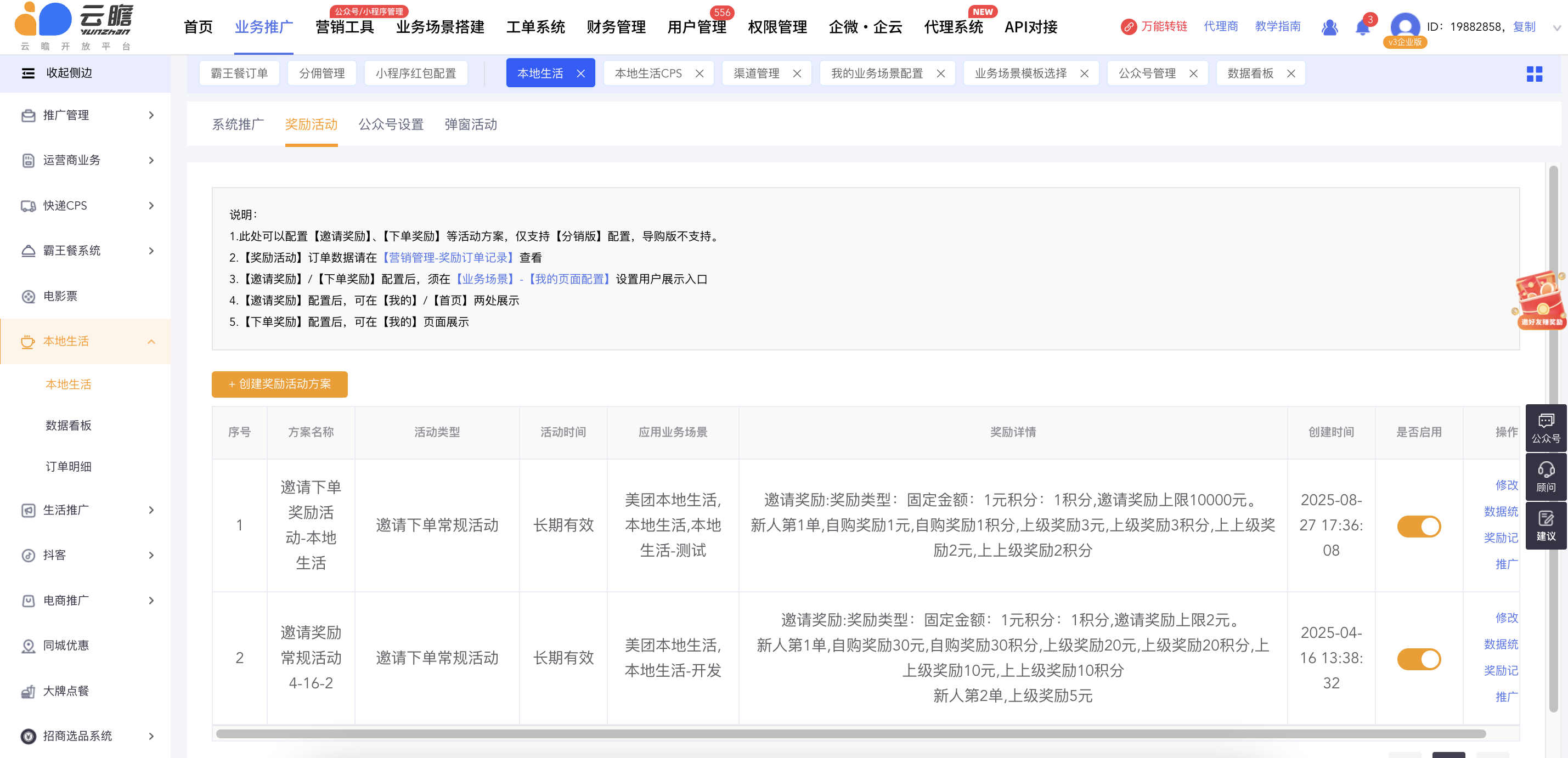The height and width of the screenshot is (758, 1568).
Task: Open the 财务管理 top menu
Action: [616, 27]
